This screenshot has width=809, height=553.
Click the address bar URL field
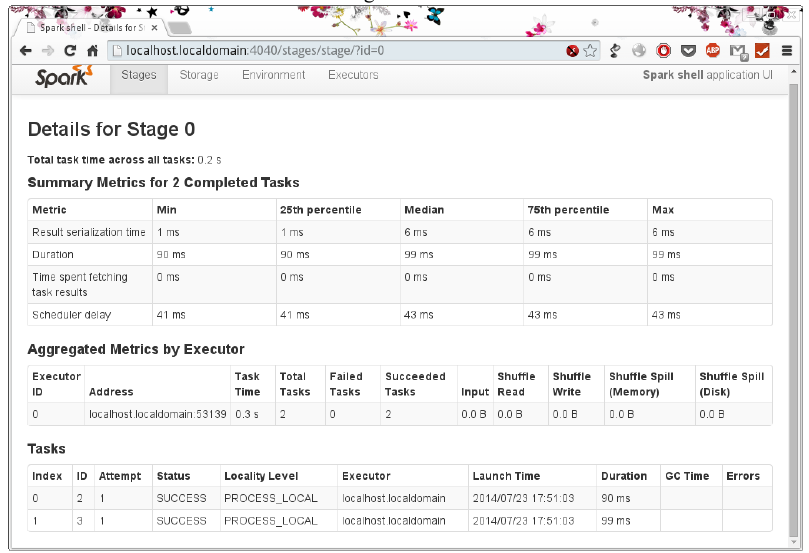pyautogui.click(x=341, y=51)
